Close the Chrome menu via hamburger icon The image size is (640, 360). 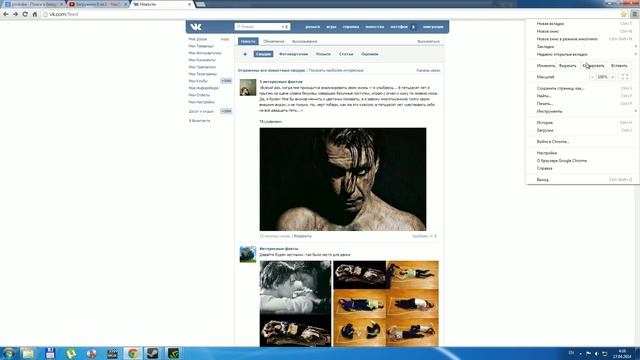(x=634, y=14)
